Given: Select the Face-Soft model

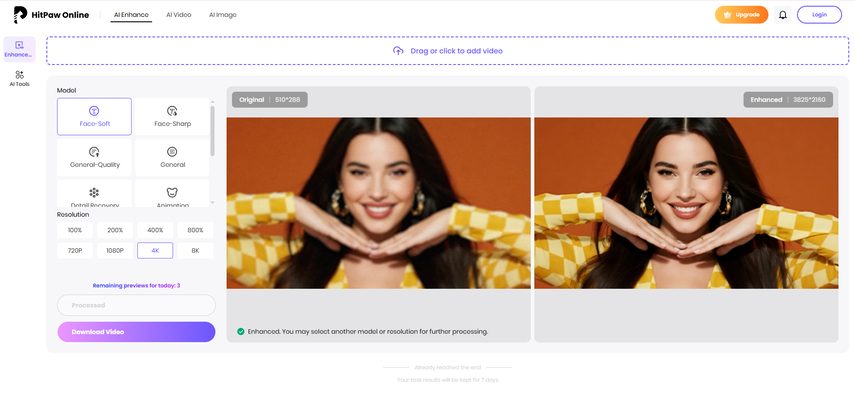Looking at the screenshot, I should coord(94,116).
